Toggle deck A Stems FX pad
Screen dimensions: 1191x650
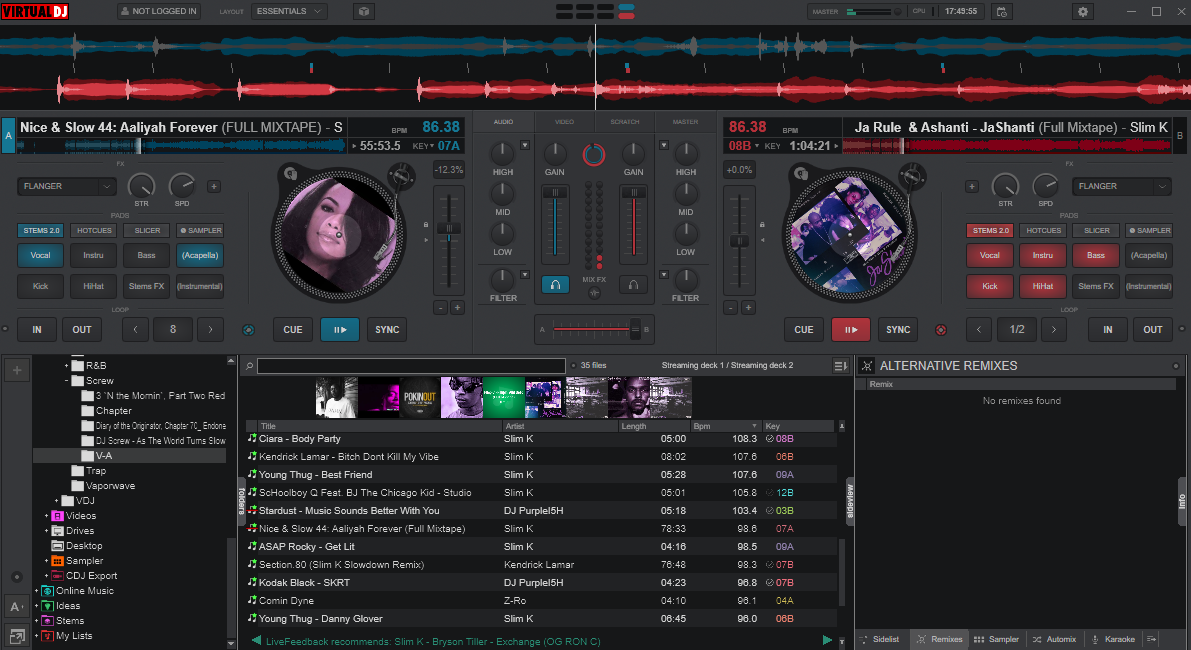(x=147, y=286)
